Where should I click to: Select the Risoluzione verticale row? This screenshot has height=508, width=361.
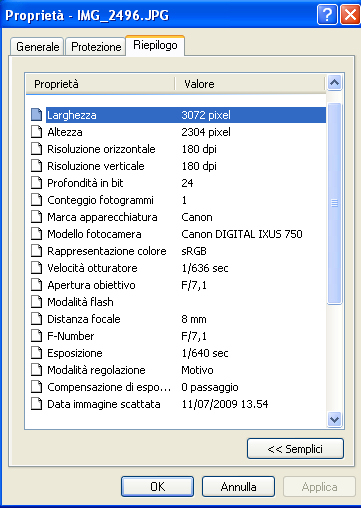point(178,166)
